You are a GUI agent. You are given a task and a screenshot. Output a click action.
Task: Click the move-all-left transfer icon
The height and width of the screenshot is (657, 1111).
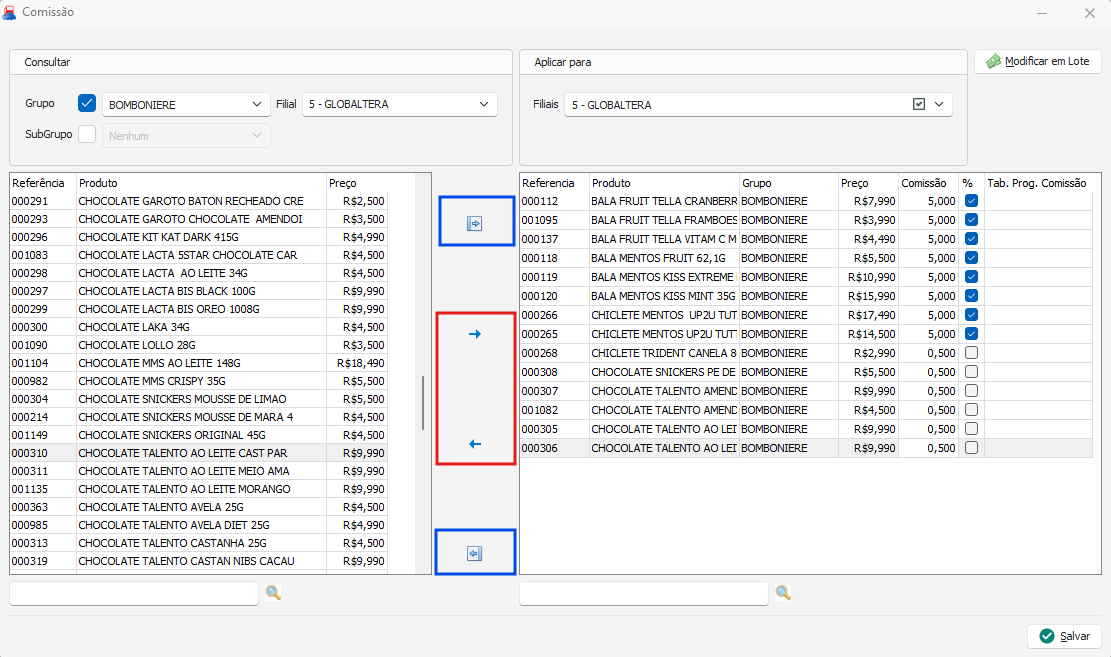coord(475,554)
